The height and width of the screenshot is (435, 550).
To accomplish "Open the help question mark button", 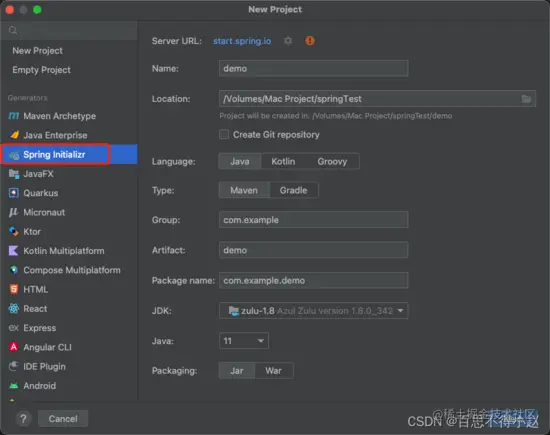I will [x=24, y=419].
